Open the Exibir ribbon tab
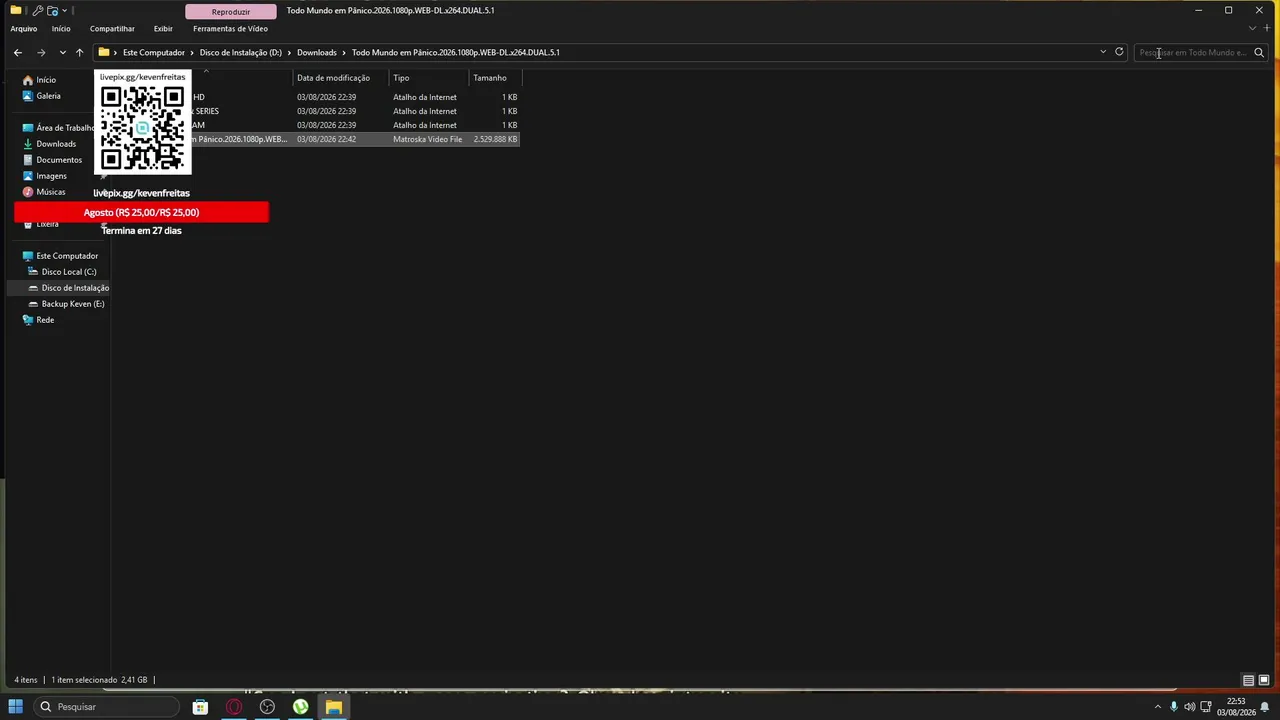The width and height of the screenshot is (1280, 720). click(x=163, y=28)
